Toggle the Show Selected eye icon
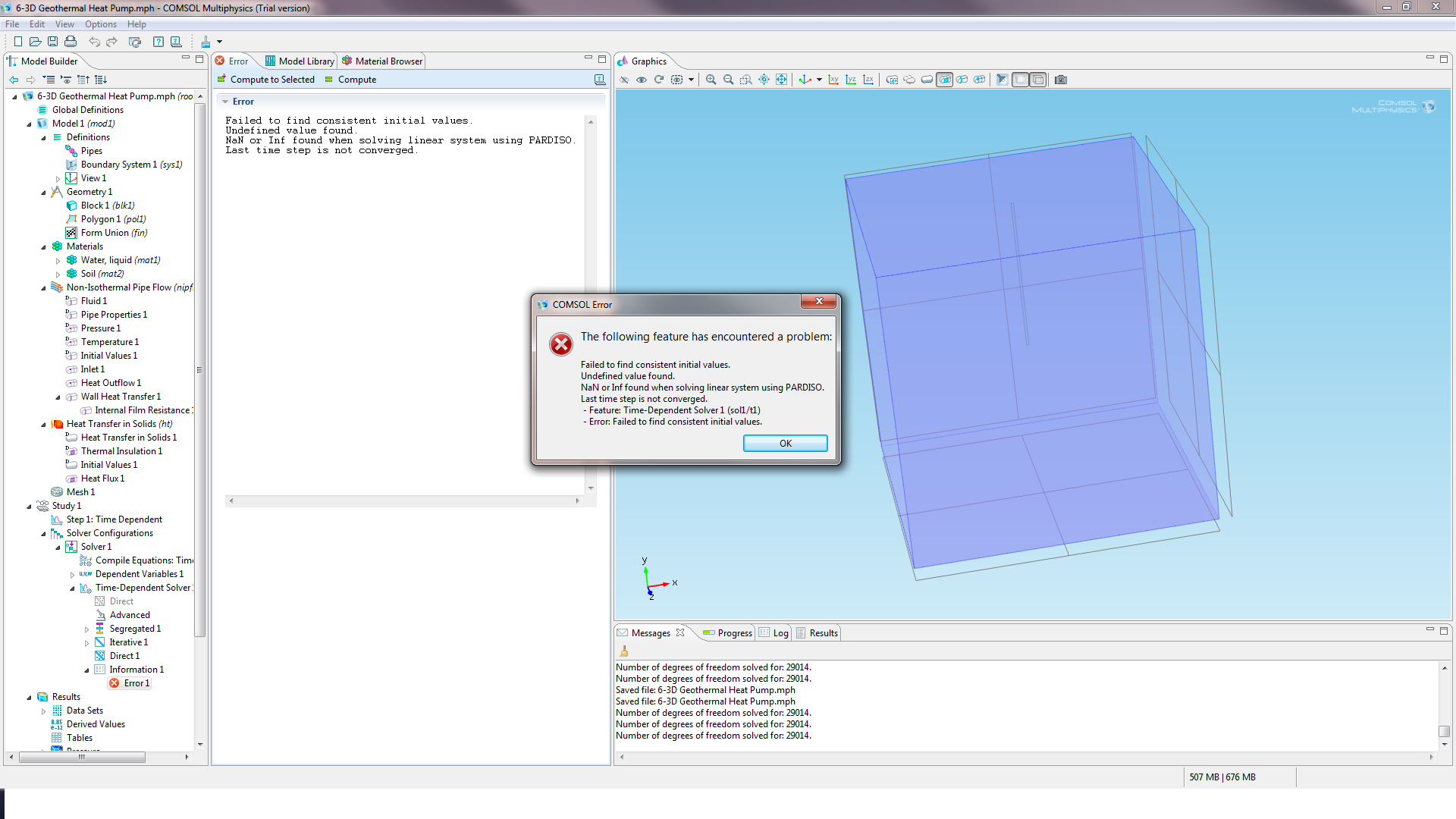 [642, 80]
